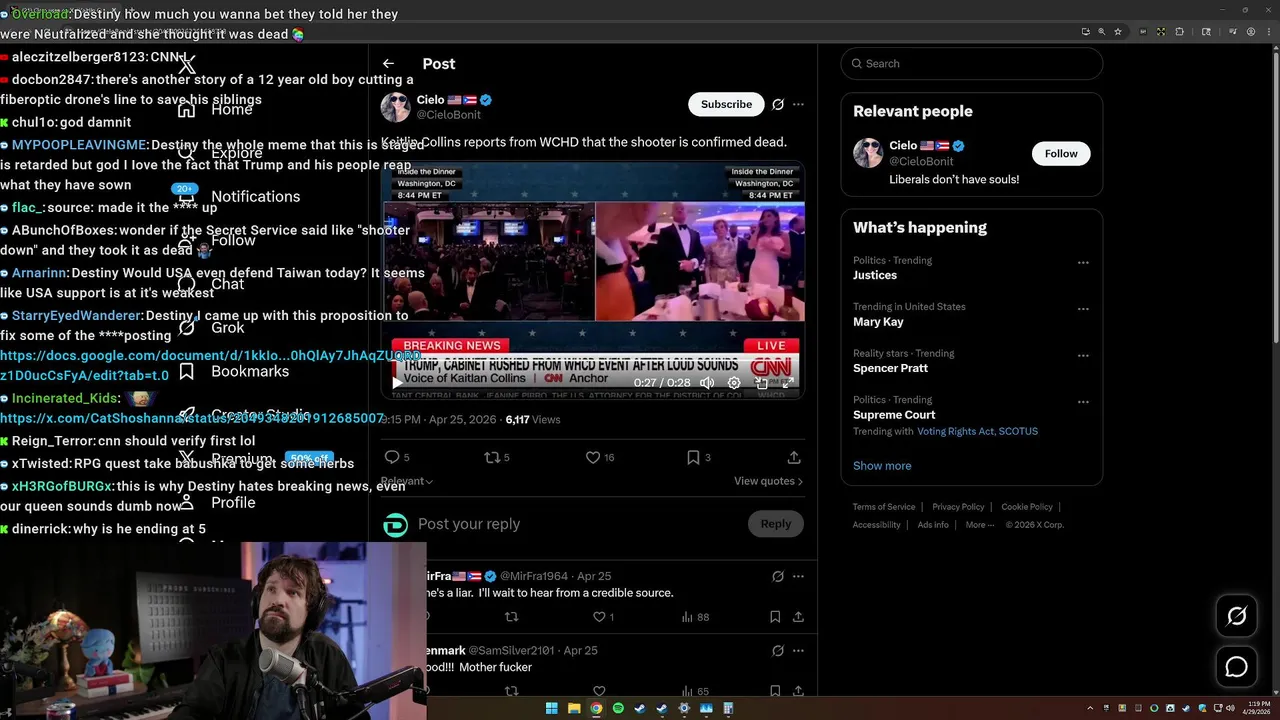The image size is (1280, 720).
Task: Expand the Relevant replies sort dropdown
Action: point(406,481)
